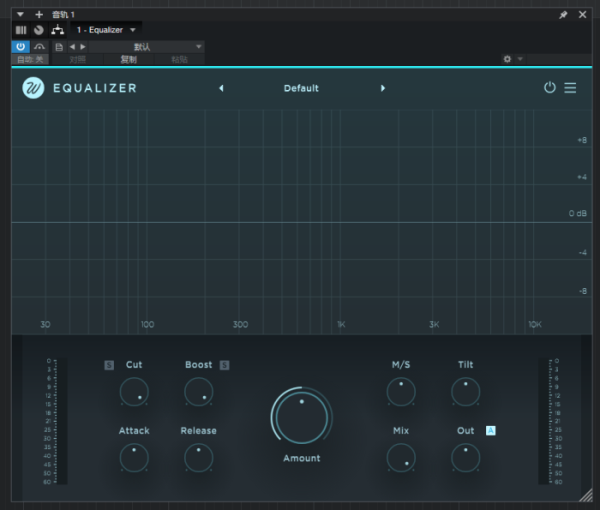Open the hamburger menu
The image size is (600, 510).
click(x=570, y=88)
